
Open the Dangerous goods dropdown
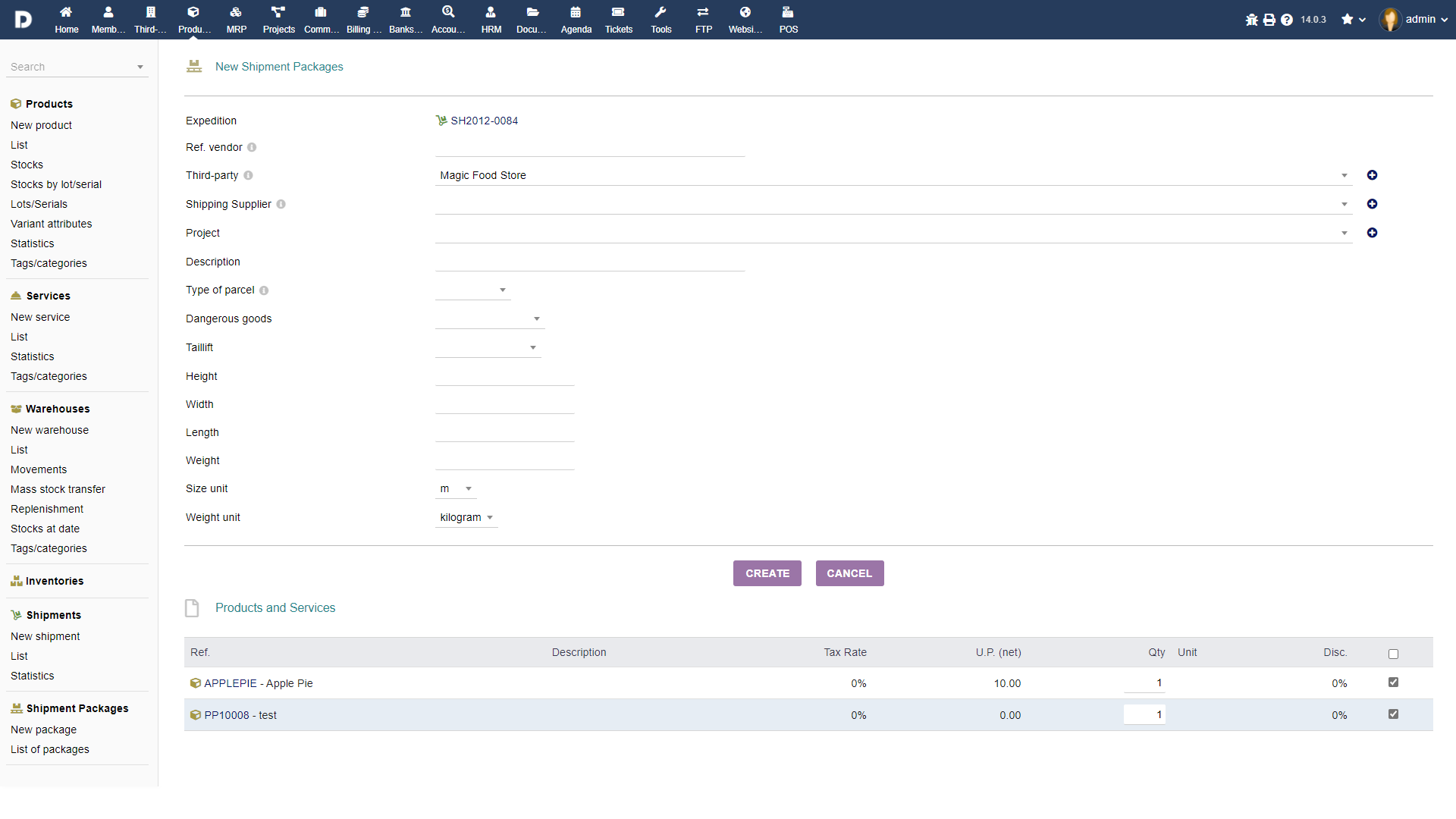tap(489, 319)
